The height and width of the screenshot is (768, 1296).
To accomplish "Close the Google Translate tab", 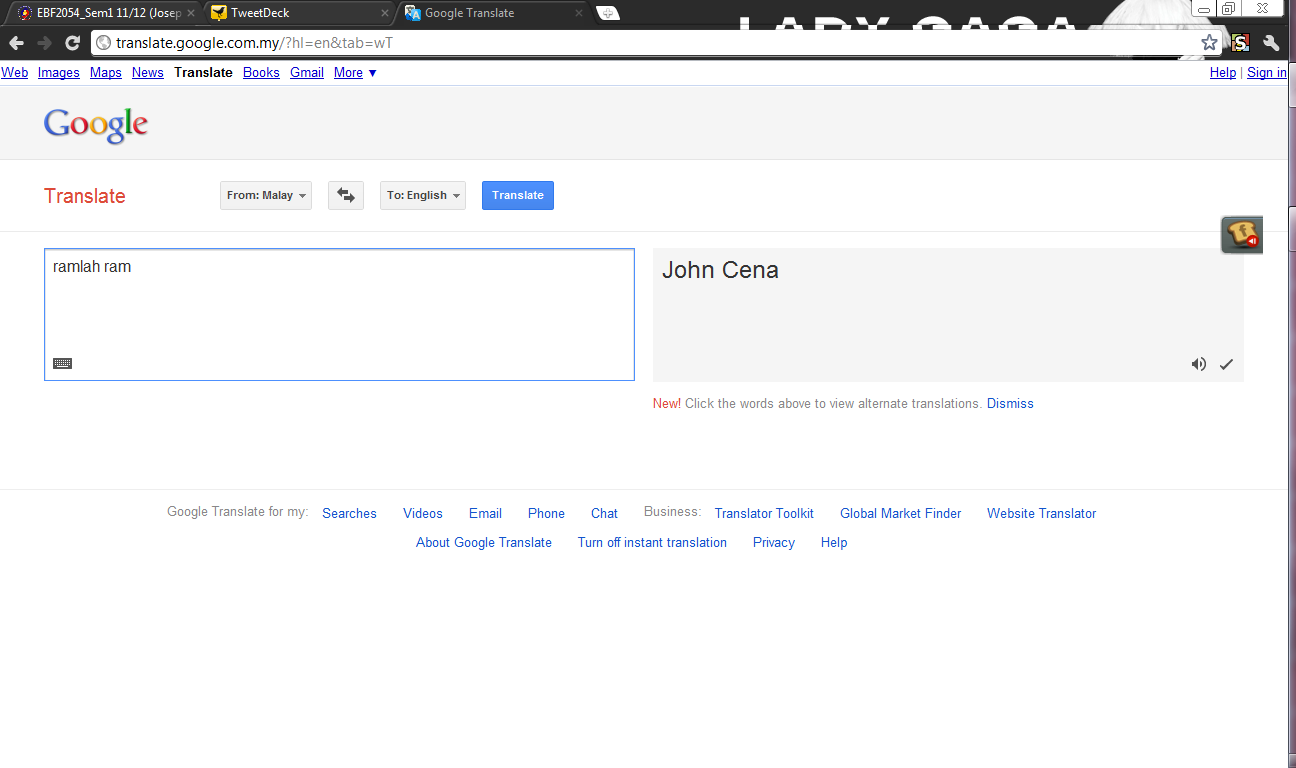I will click(580, 13).
